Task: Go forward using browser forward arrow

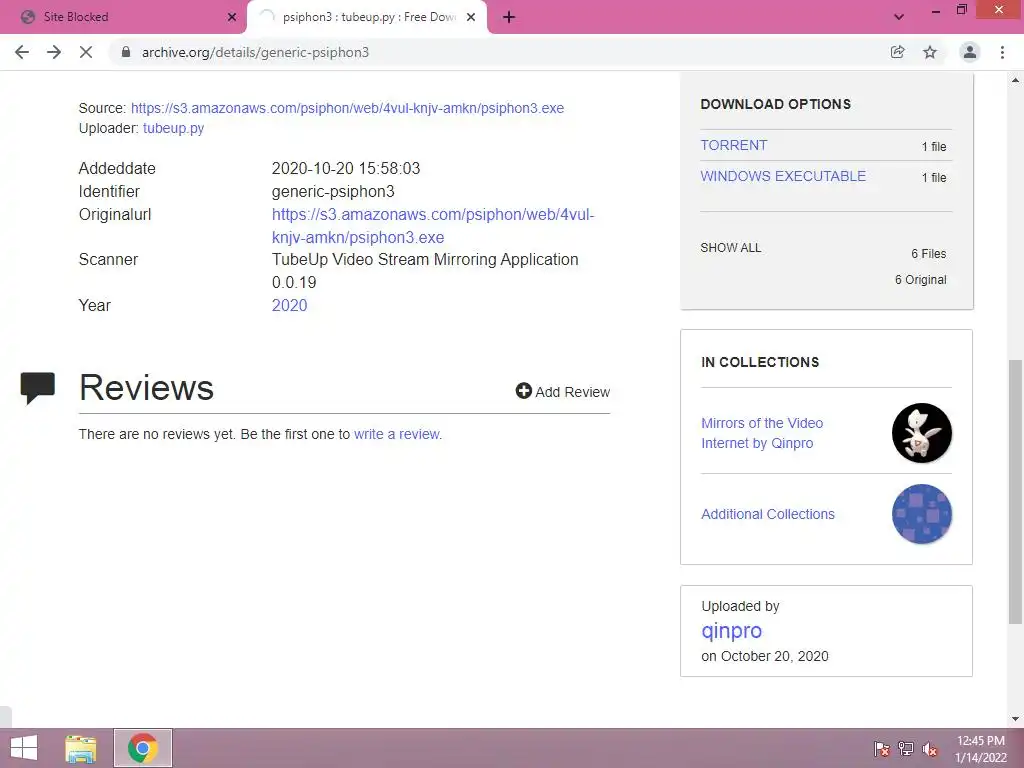Action: [x=54, y=52]
